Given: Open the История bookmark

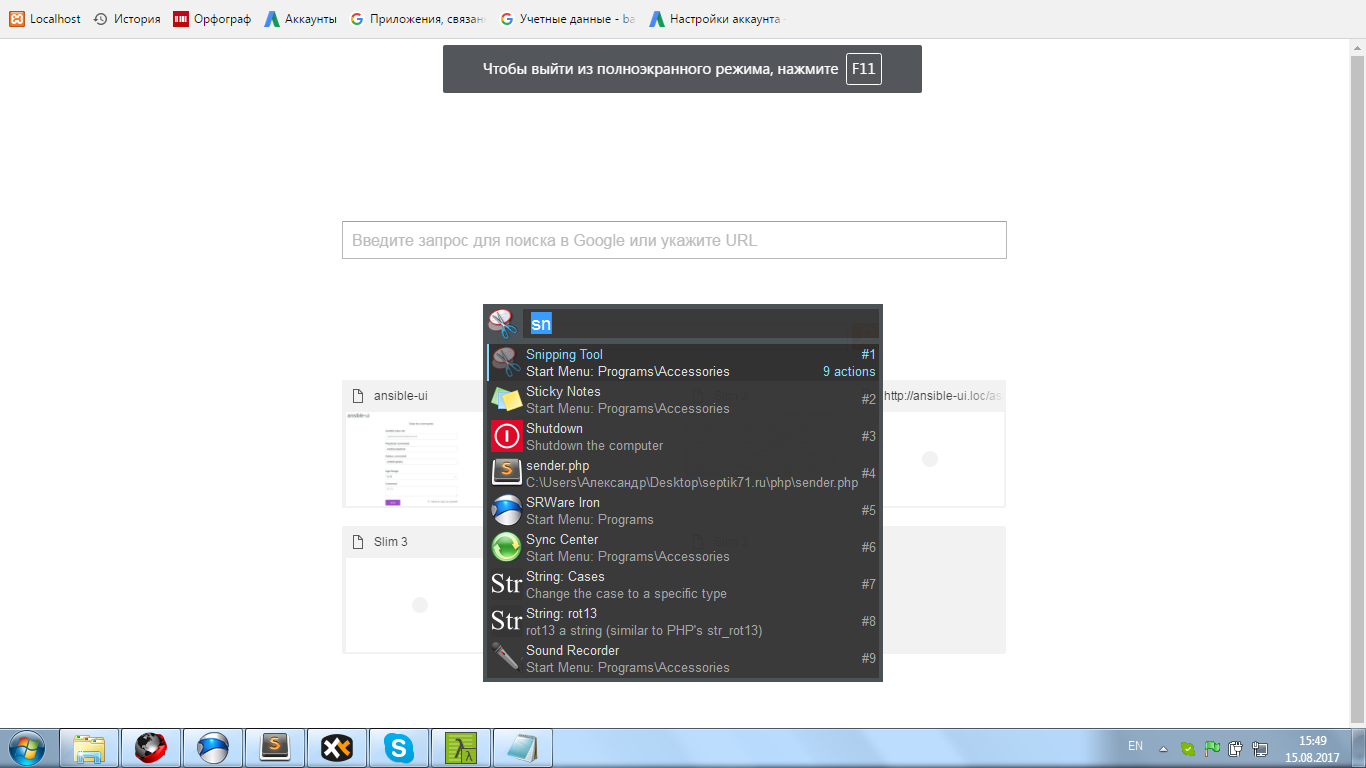Looking at the screenshot, I should coord(126,17).
